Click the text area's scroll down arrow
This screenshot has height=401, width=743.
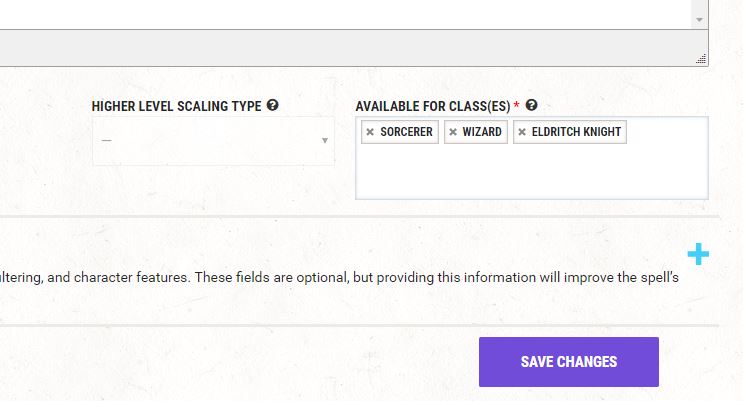tap(699, 20)
